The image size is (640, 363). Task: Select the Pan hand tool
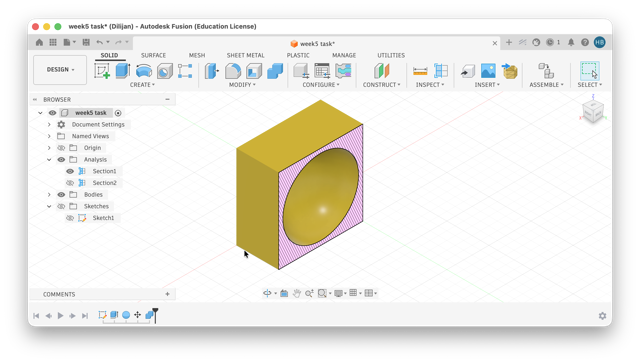coord(297,293)
